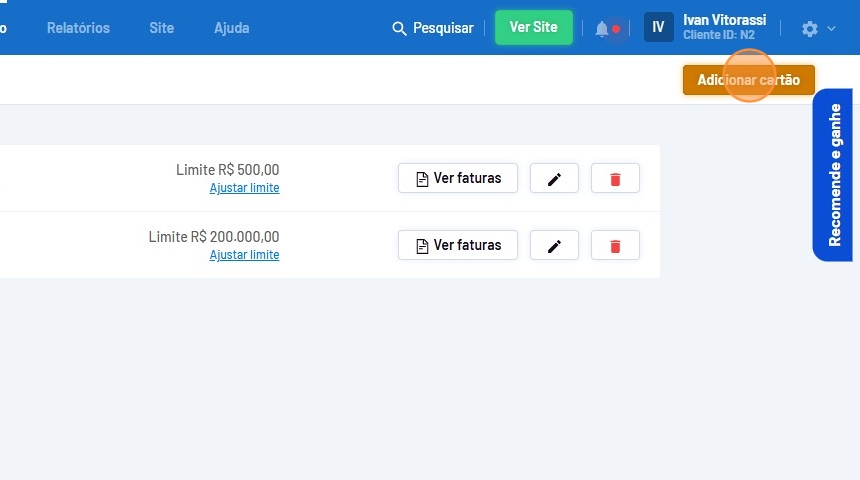Delete the R$ 500,00 card with the trash icon

[615, 178]
